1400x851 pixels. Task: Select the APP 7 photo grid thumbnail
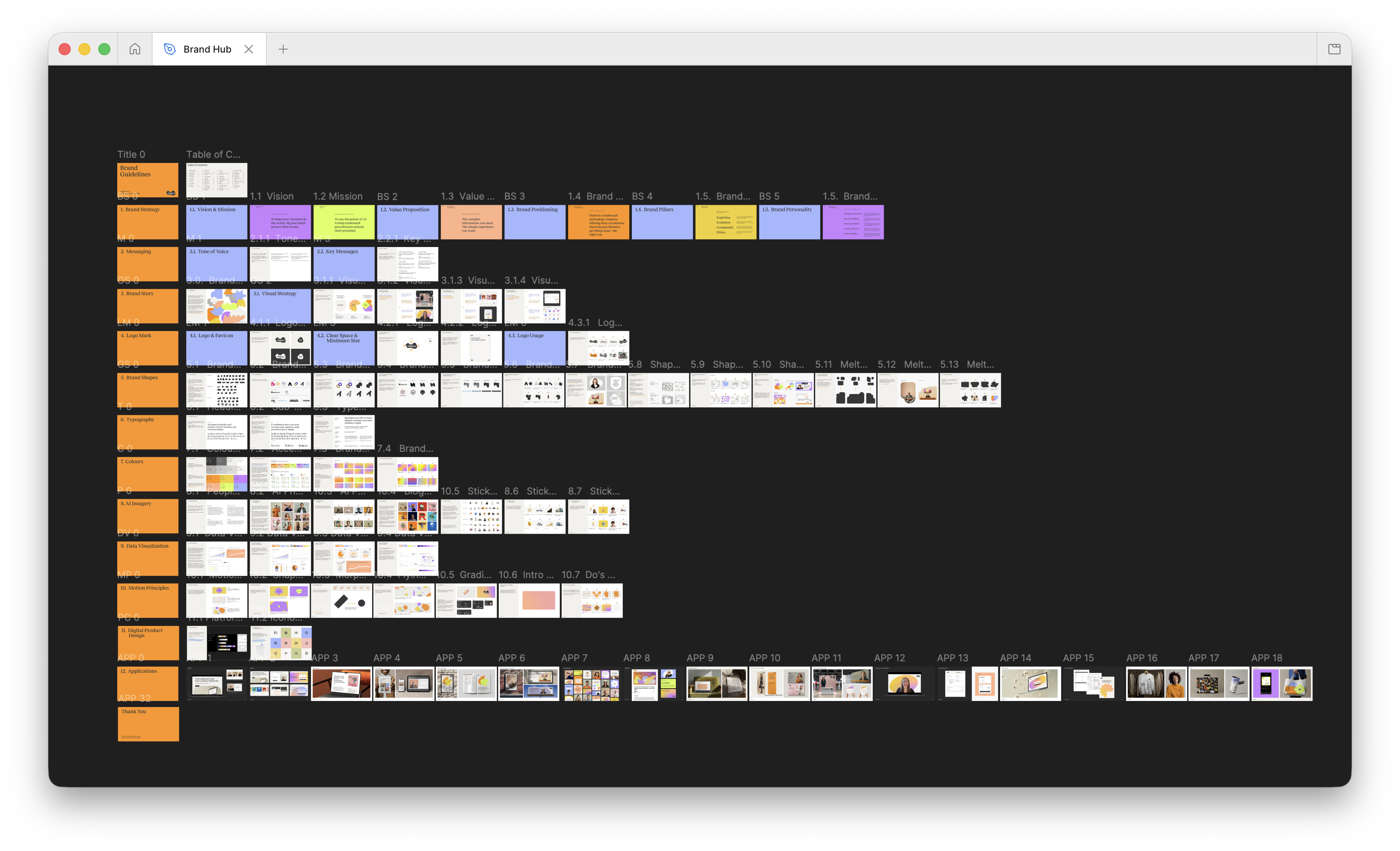(x=591, y=683)
